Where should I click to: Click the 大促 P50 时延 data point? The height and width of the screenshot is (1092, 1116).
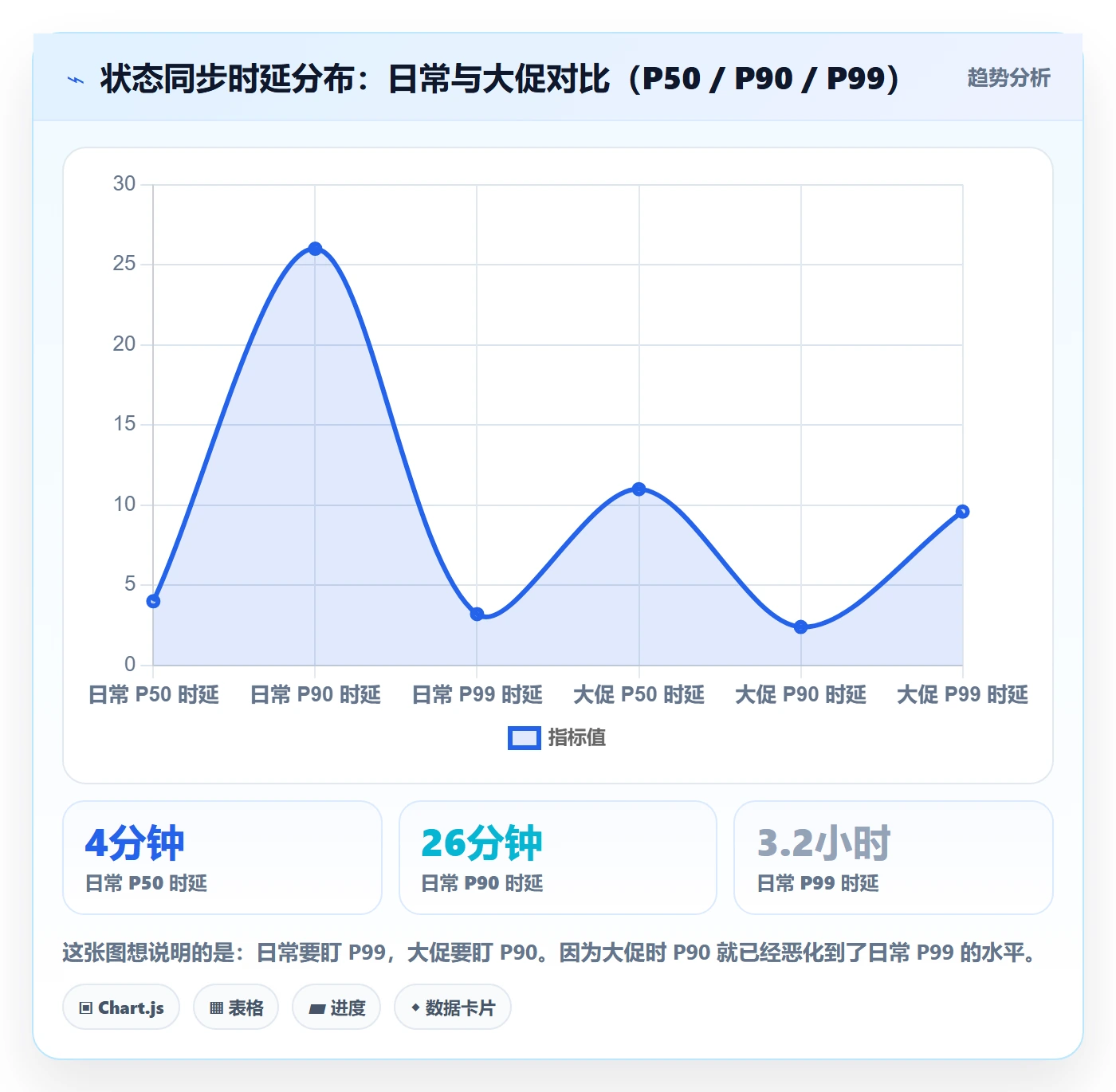639,489
